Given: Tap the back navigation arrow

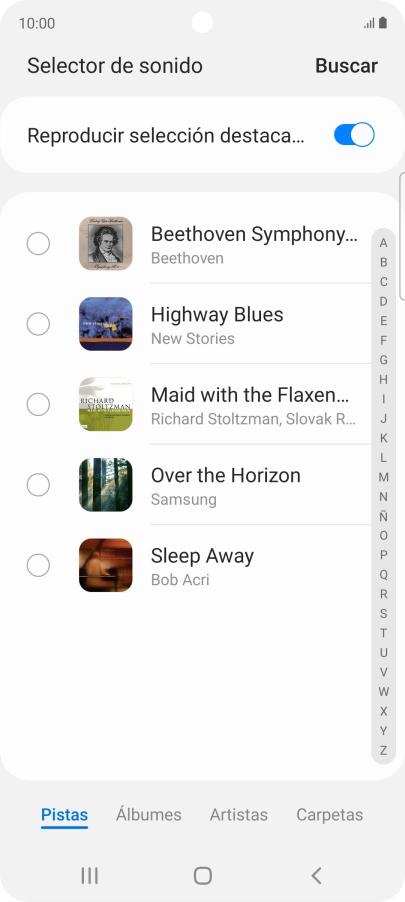Looking at the screenshot, I should point(316,876).
